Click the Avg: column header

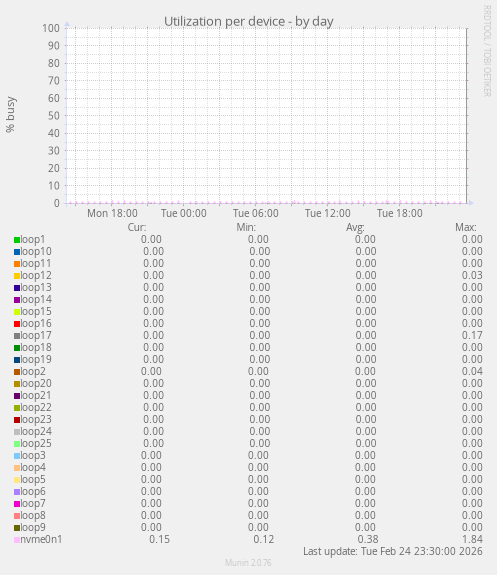click(x=355, y=228)
